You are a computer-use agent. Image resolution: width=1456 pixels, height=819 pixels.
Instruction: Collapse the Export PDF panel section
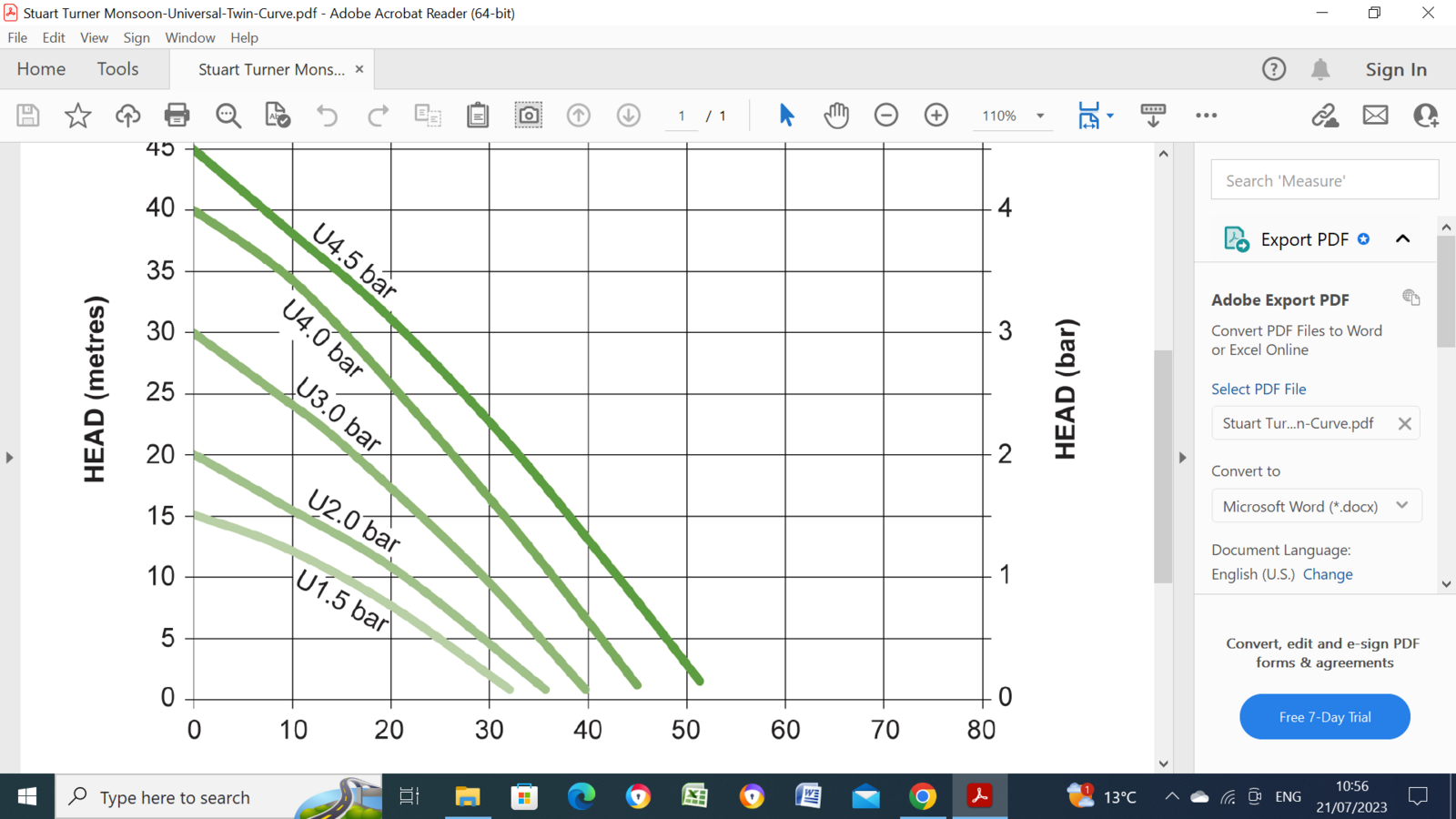1402,239
